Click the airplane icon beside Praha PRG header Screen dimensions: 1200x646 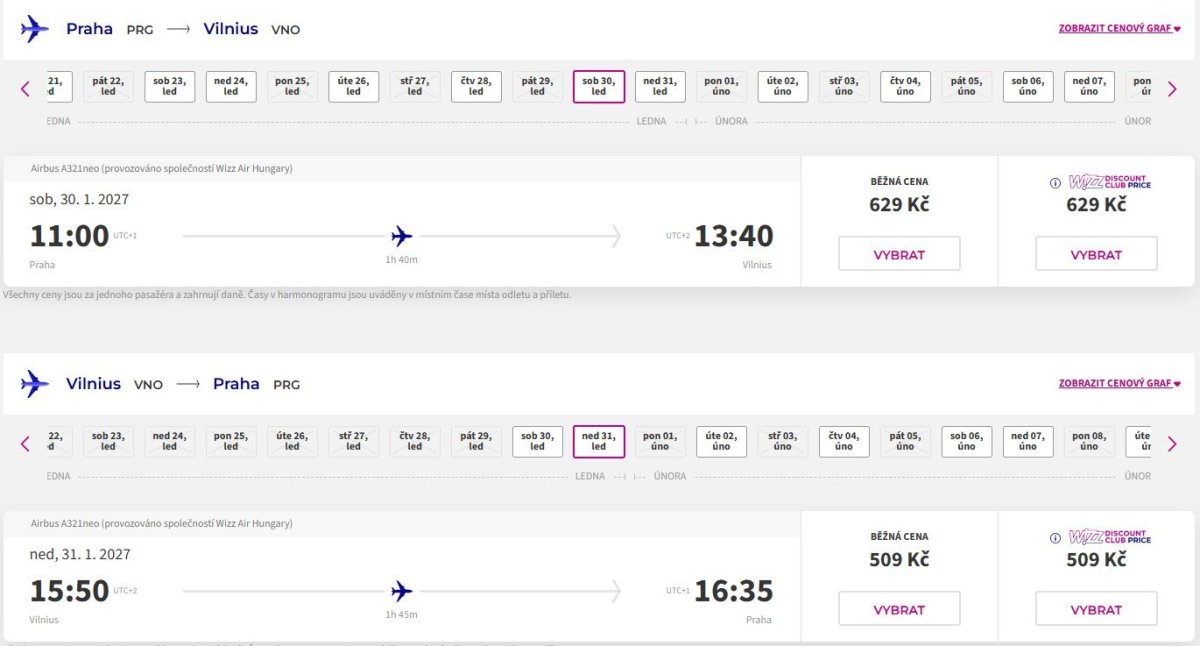(35, 28)
